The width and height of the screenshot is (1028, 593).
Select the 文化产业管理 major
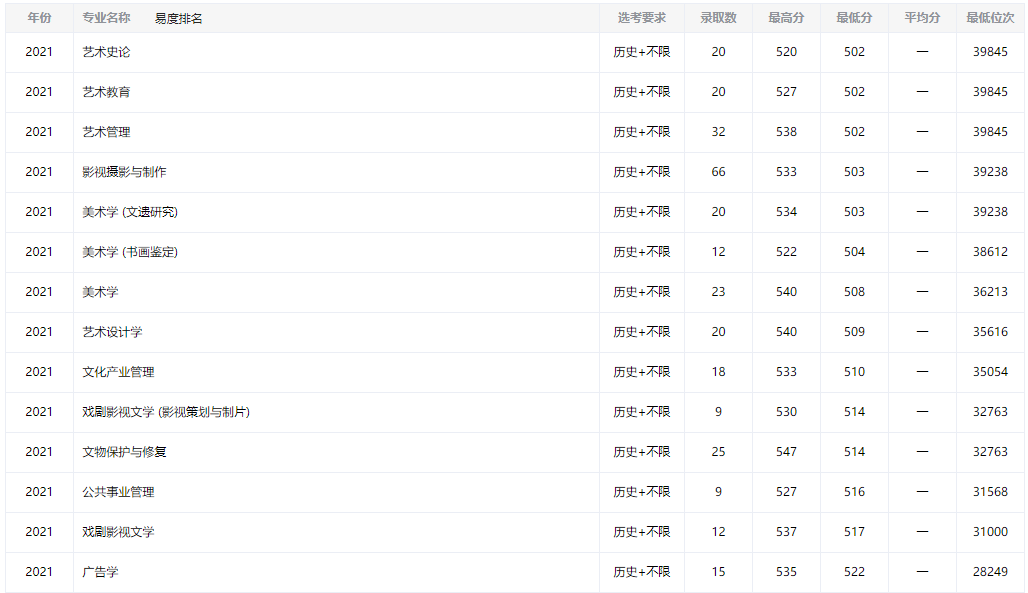tap(118, 372)
